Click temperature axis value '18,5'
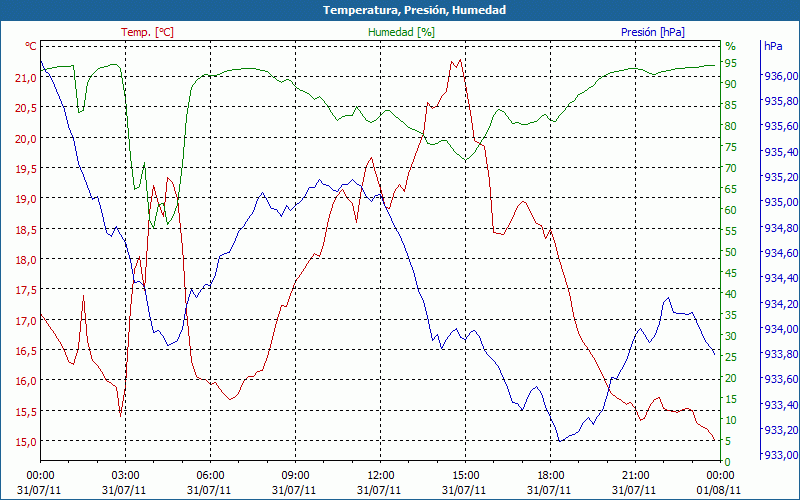 (x=26, y=229)
